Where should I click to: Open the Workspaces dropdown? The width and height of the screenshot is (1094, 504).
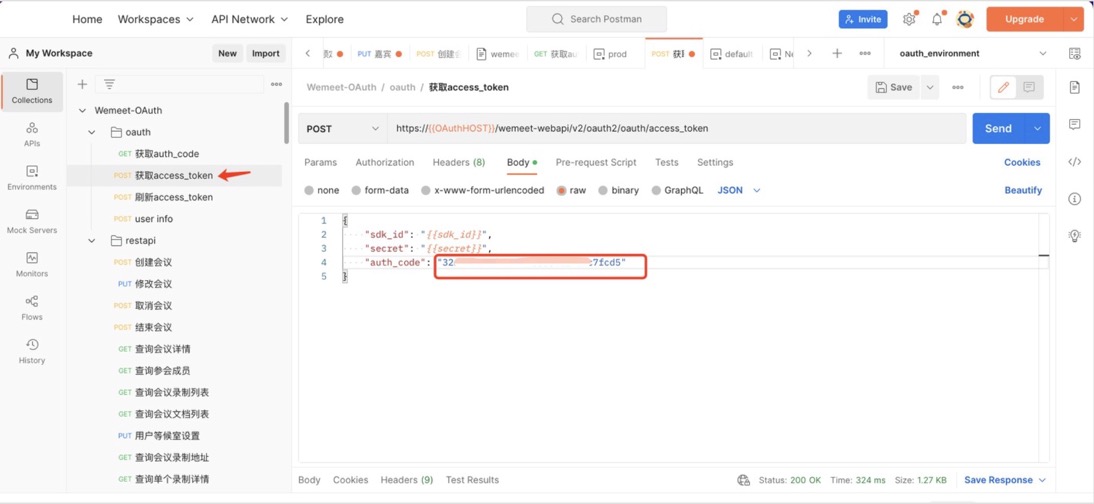[x=156, y=20]
